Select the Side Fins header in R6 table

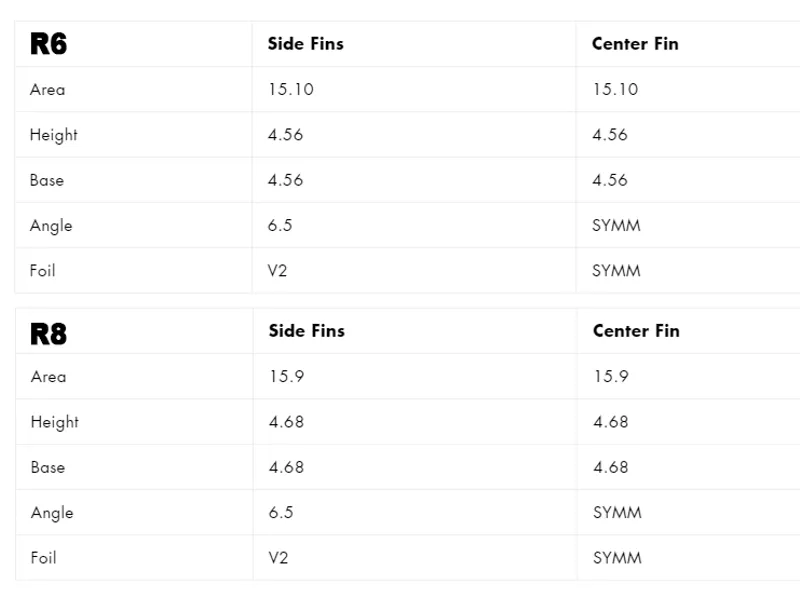tap(306, 44)
